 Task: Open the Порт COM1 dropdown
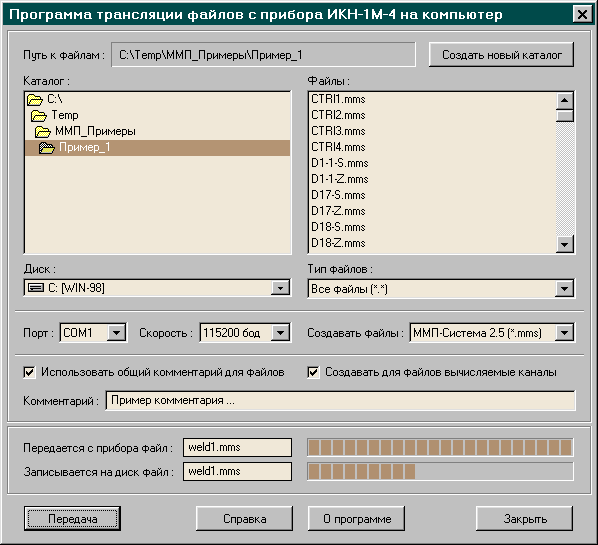[116, 333]
